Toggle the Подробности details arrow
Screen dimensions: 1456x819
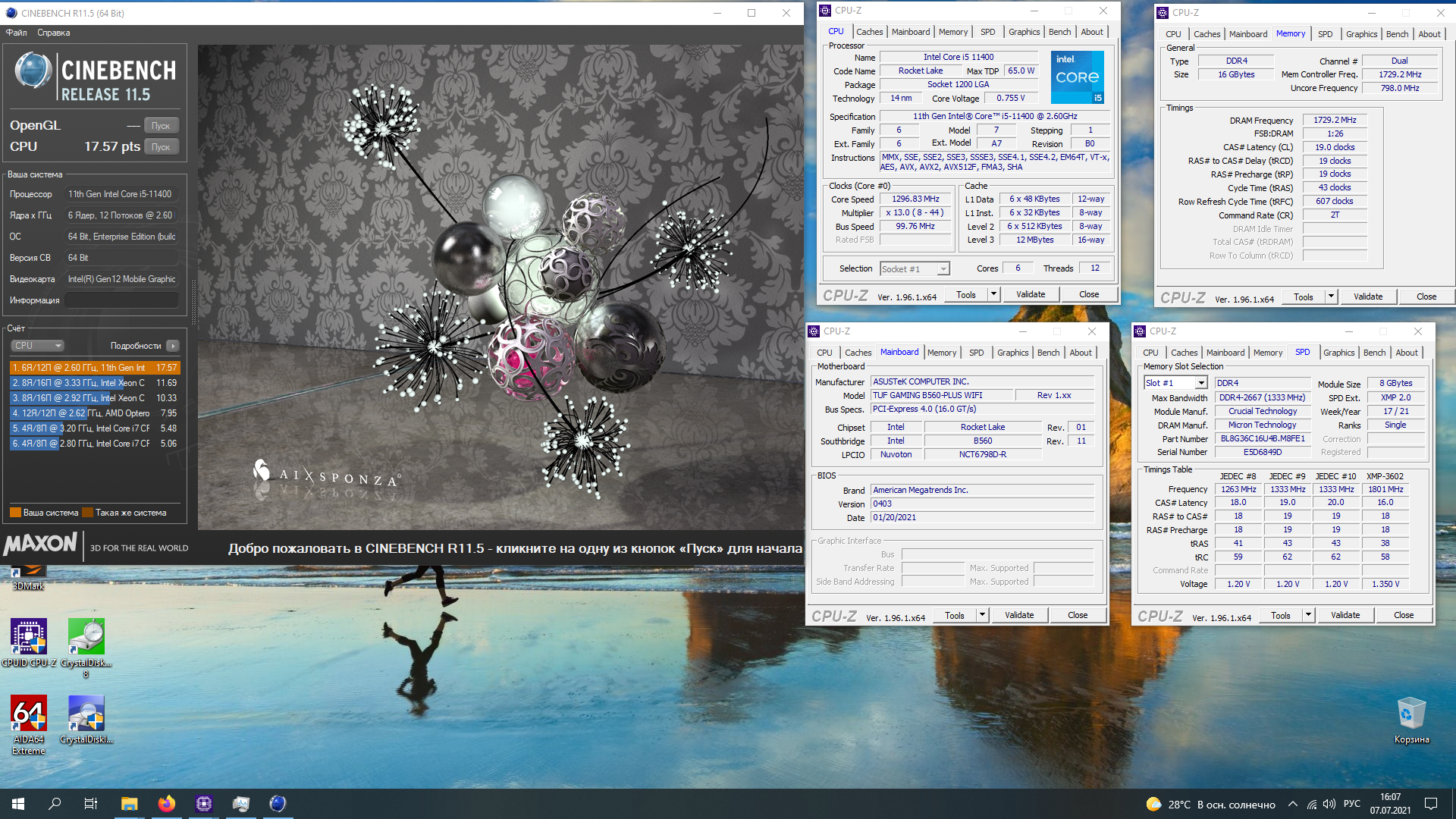pos(173,346)
